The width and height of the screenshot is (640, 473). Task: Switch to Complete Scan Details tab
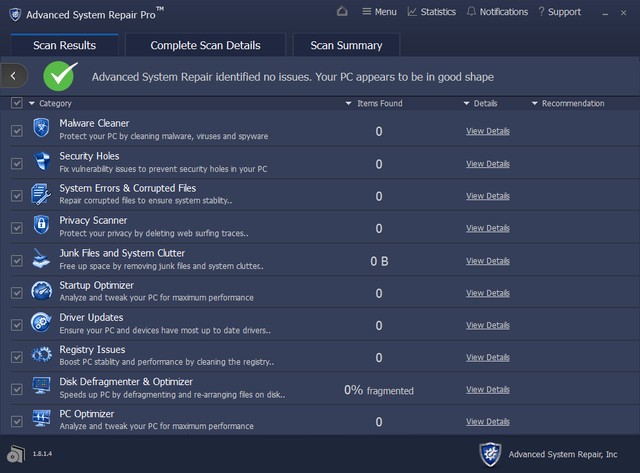click(x=205, y=45)
